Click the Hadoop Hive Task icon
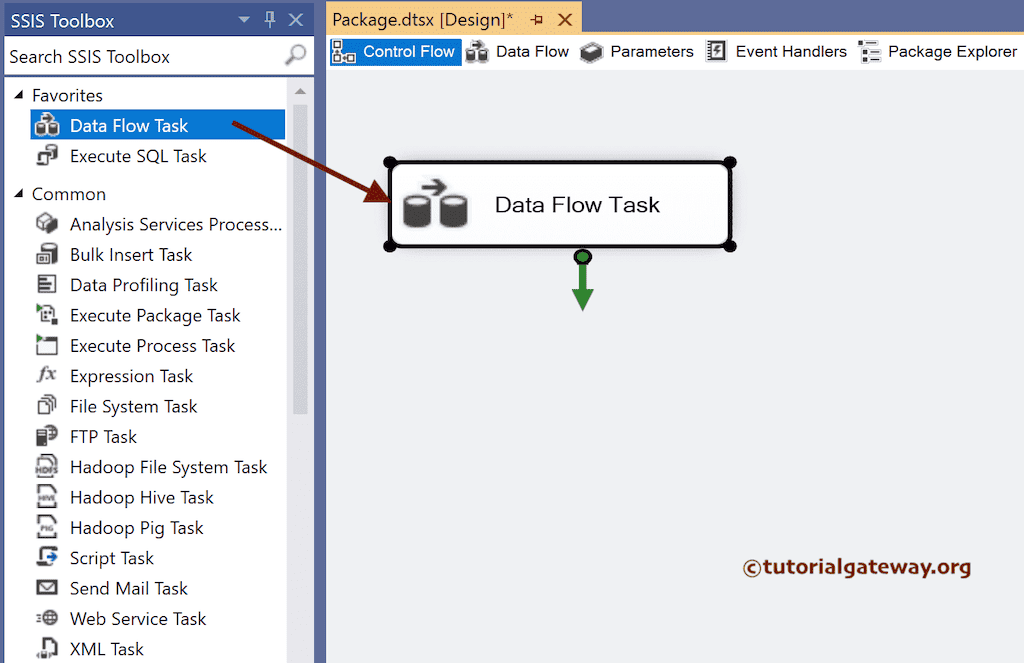The image size is (1024, 663). (x=49, y=497)
